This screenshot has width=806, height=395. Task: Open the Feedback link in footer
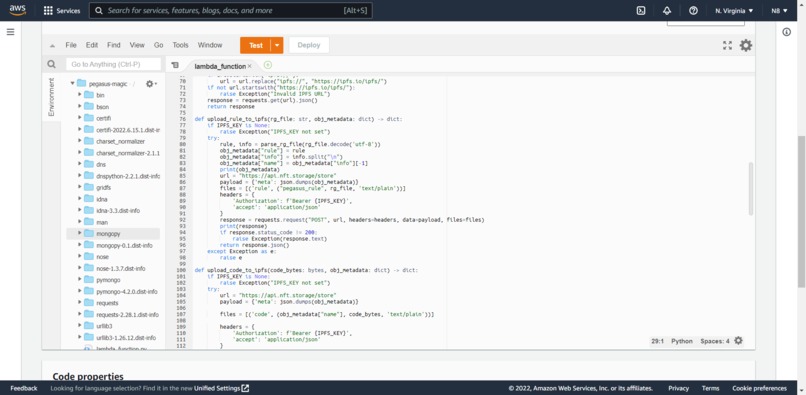click(x=24, y=388)
